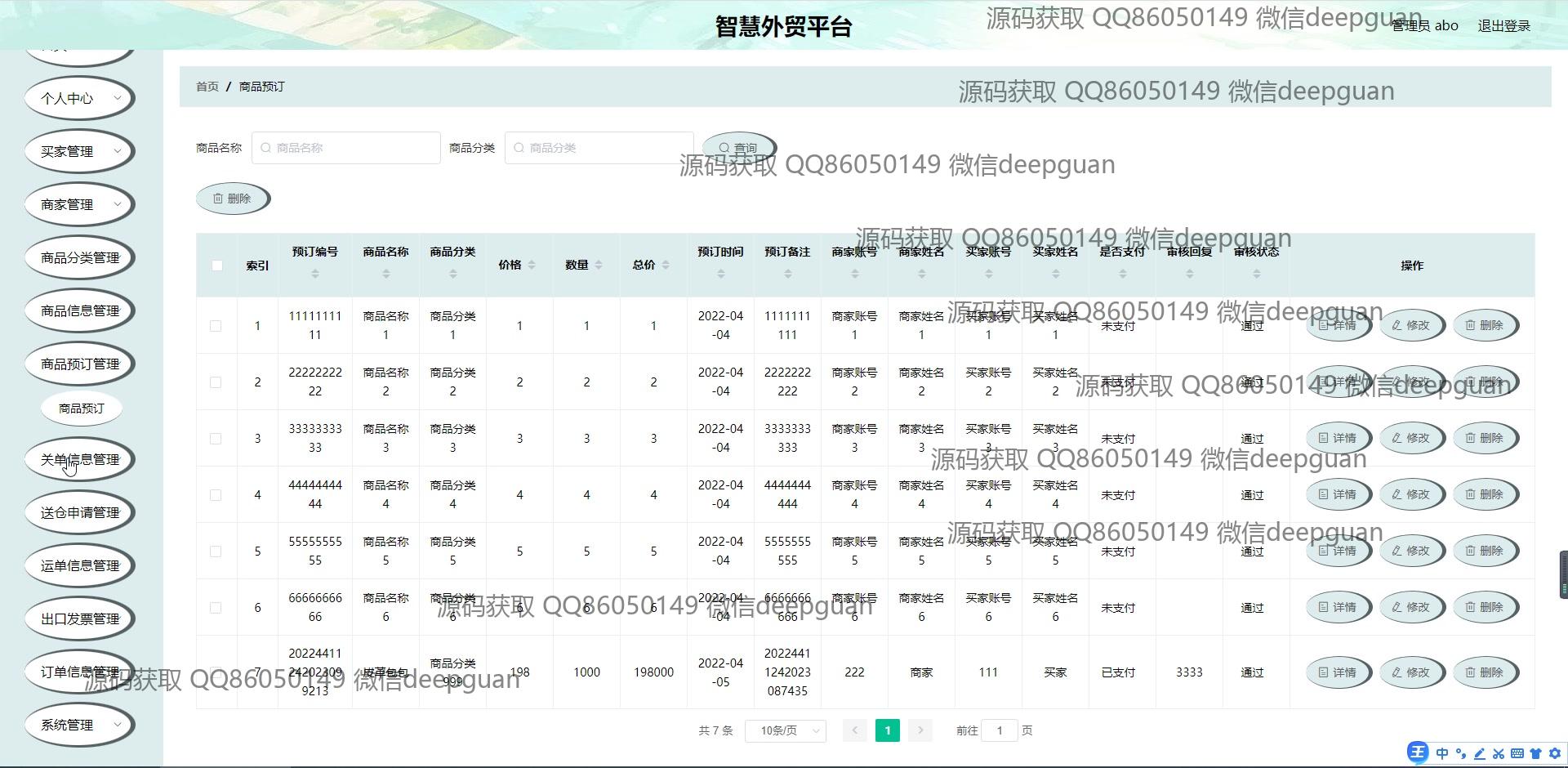Open the 10条/页 page size dropdown
This screenshot has height=768, width=1568.
coord(785,730)
